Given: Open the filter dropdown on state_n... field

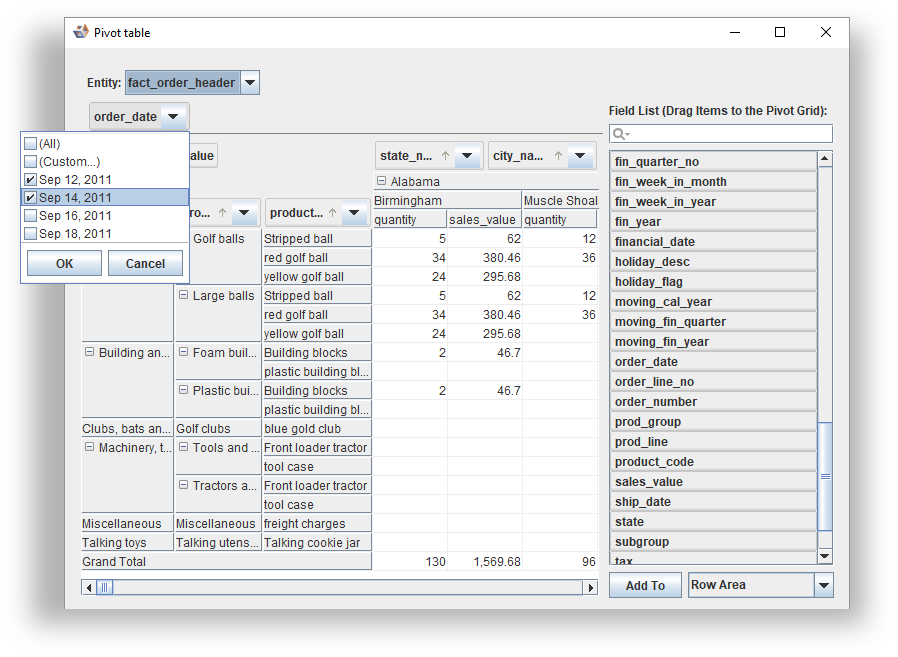Looking at the screenshot, I should [467, 156].
